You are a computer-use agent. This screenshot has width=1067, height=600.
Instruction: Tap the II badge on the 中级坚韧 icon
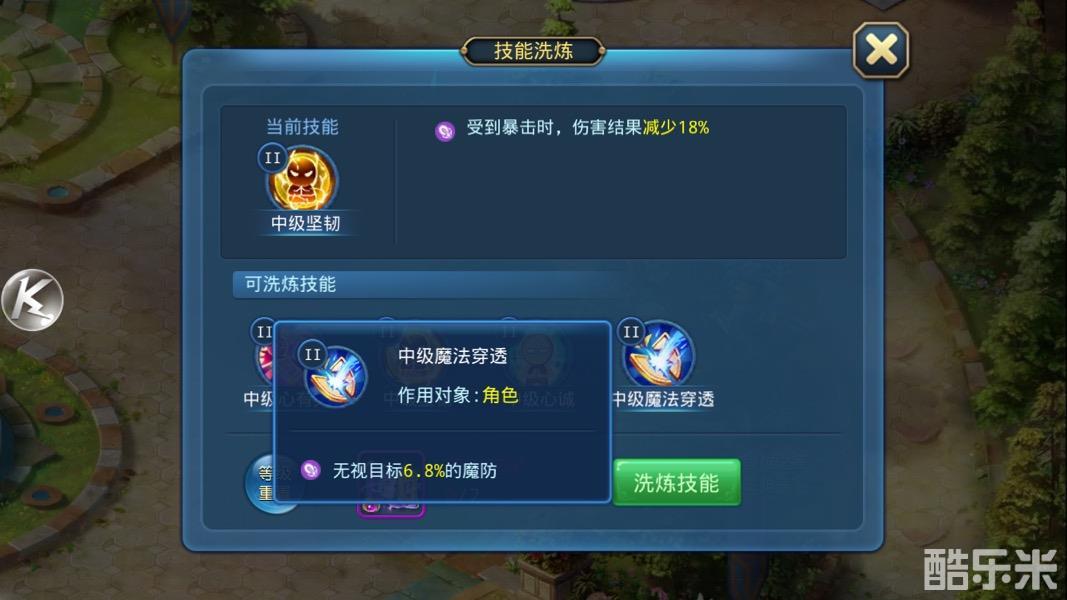(x=272, y=158)
